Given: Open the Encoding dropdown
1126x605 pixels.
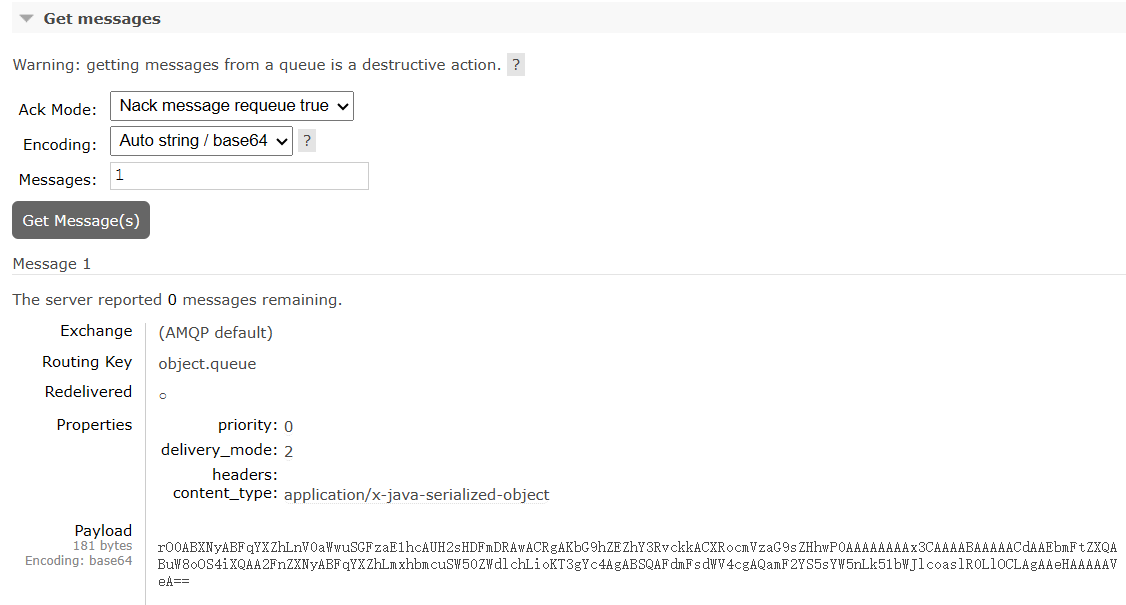Looking at the screenshot, I should pyautogui.click(x=201, y=141).
